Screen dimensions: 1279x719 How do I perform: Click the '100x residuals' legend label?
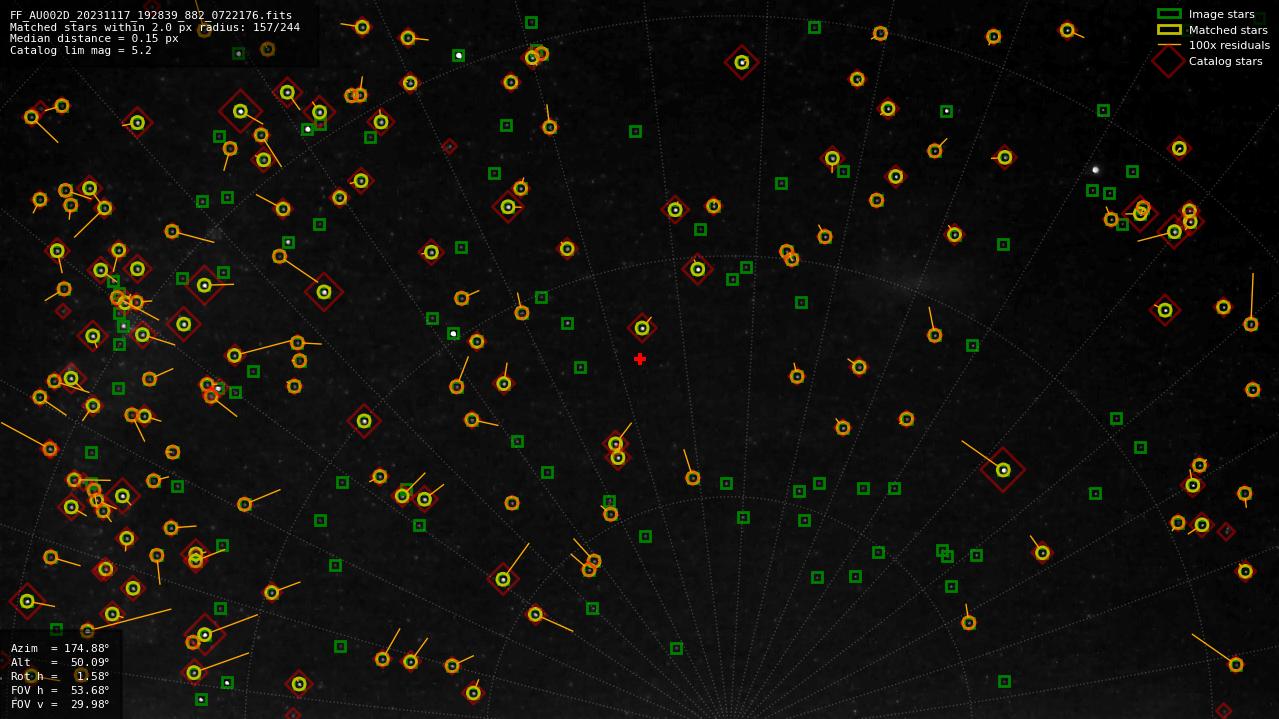(x=1229, y=45)
